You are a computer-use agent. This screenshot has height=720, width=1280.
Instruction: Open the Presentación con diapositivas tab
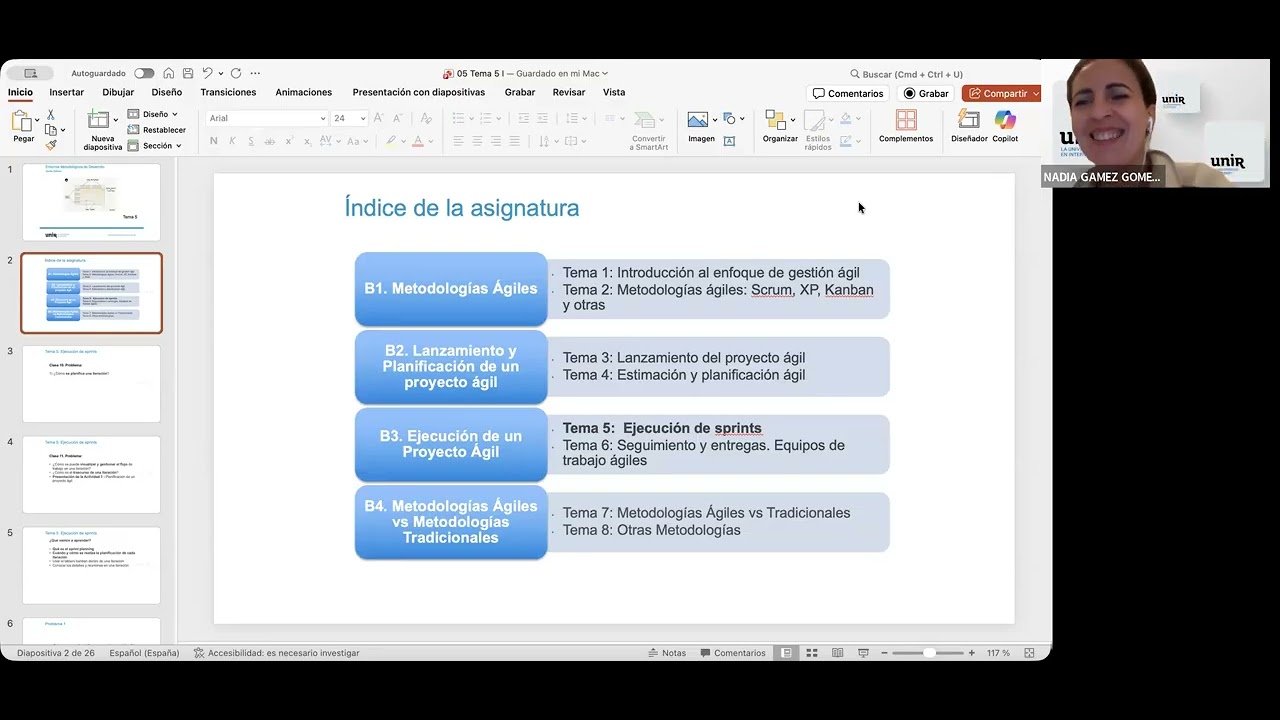419,92
